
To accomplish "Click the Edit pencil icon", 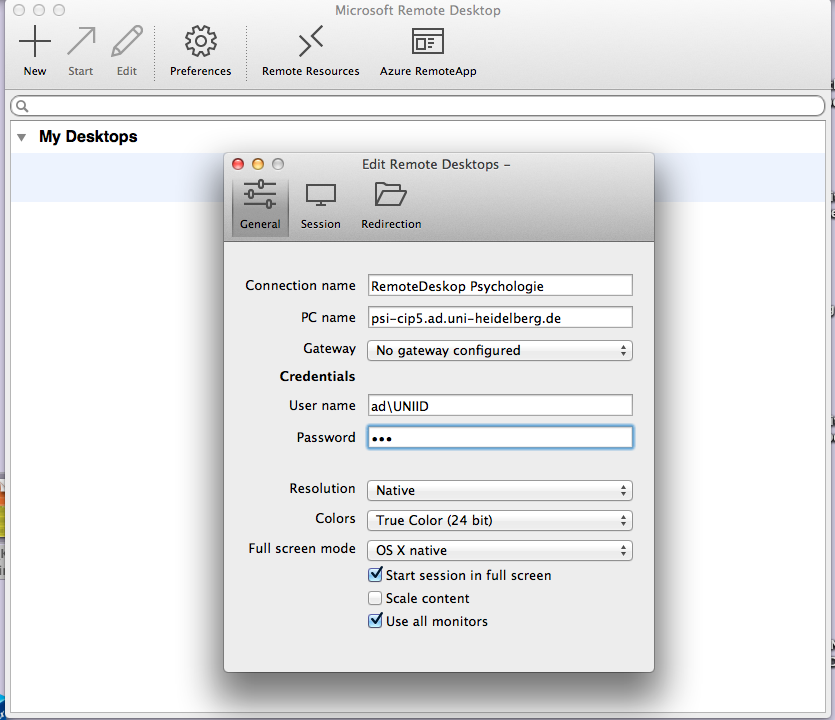I will [127, 41].
